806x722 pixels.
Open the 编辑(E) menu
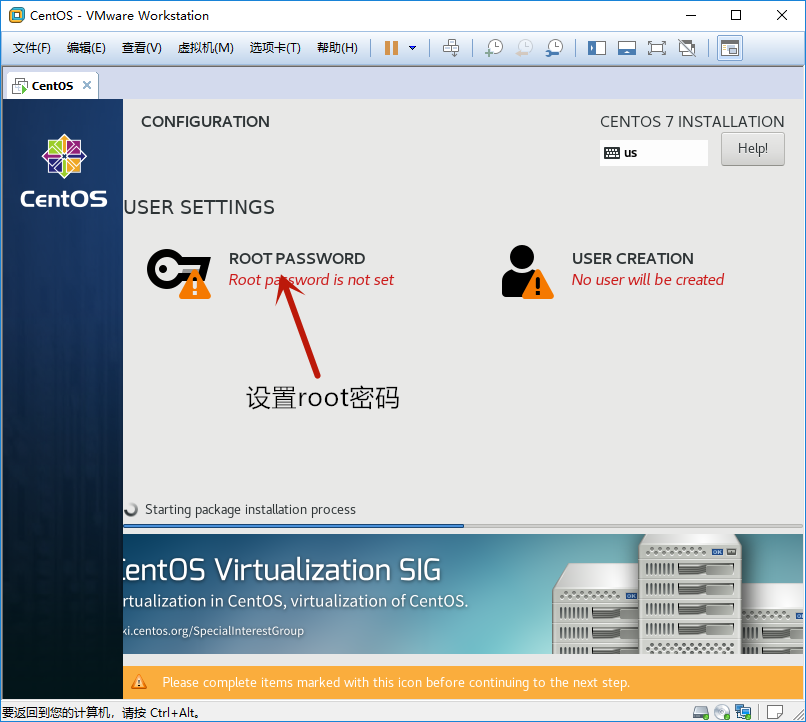(x=86, y=48)
